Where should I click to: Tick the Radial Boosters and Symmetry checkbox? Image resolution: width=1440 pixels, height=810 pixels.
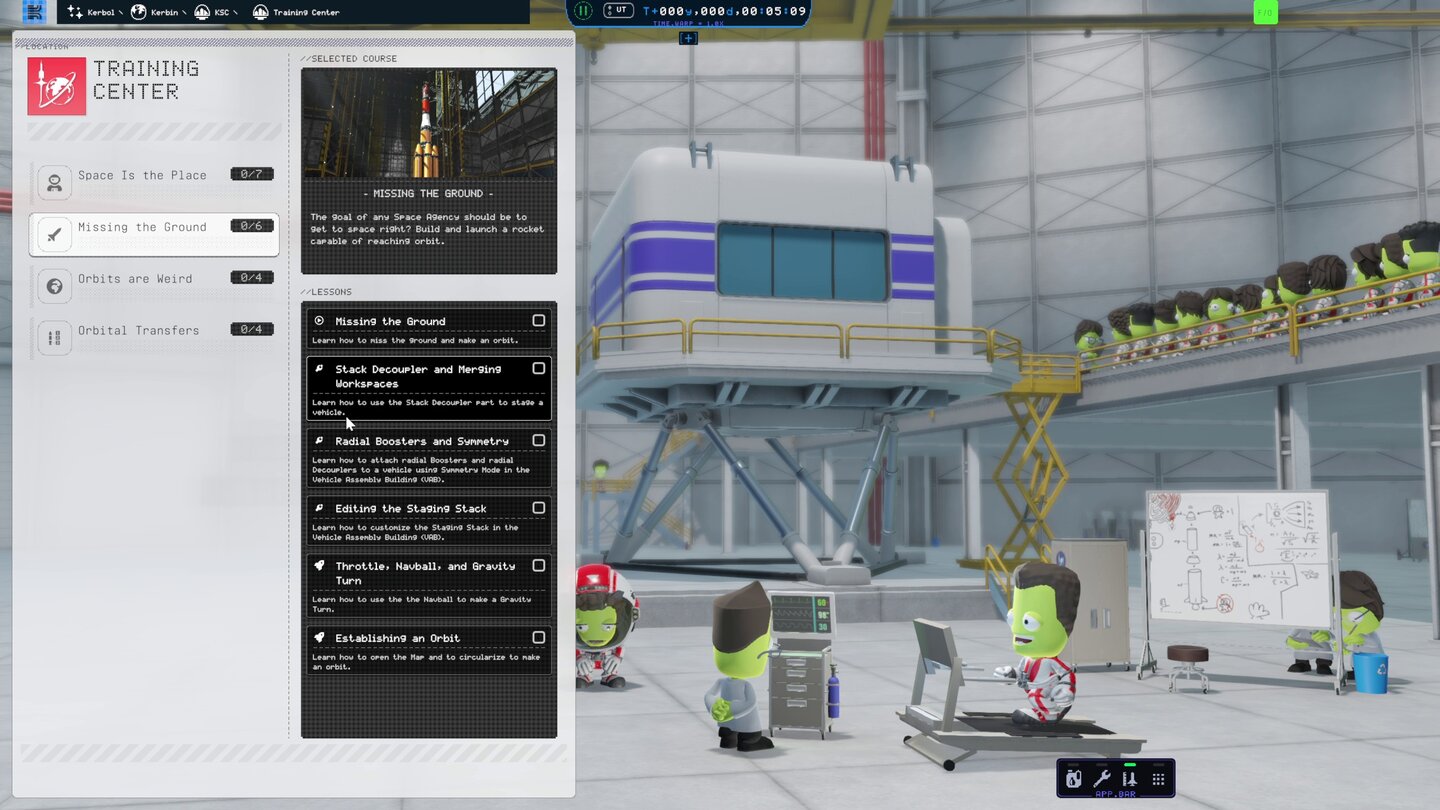coord(539,440)
